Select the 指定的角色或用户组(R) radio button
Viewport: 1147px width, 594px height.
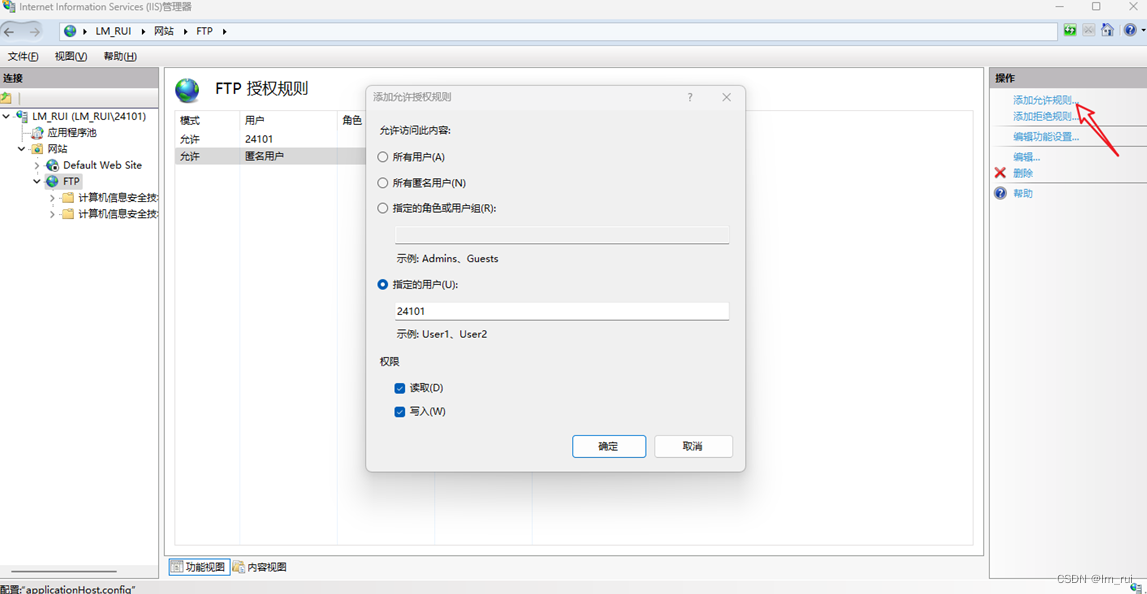point(383,208)
